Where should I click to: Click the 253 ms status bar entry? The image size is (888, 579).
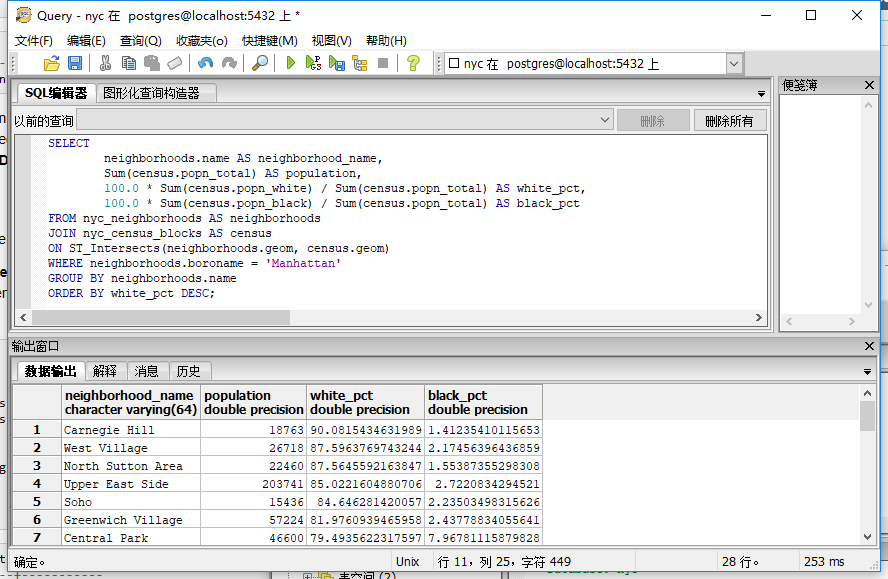pyautogui.click(x=824, y=561)
